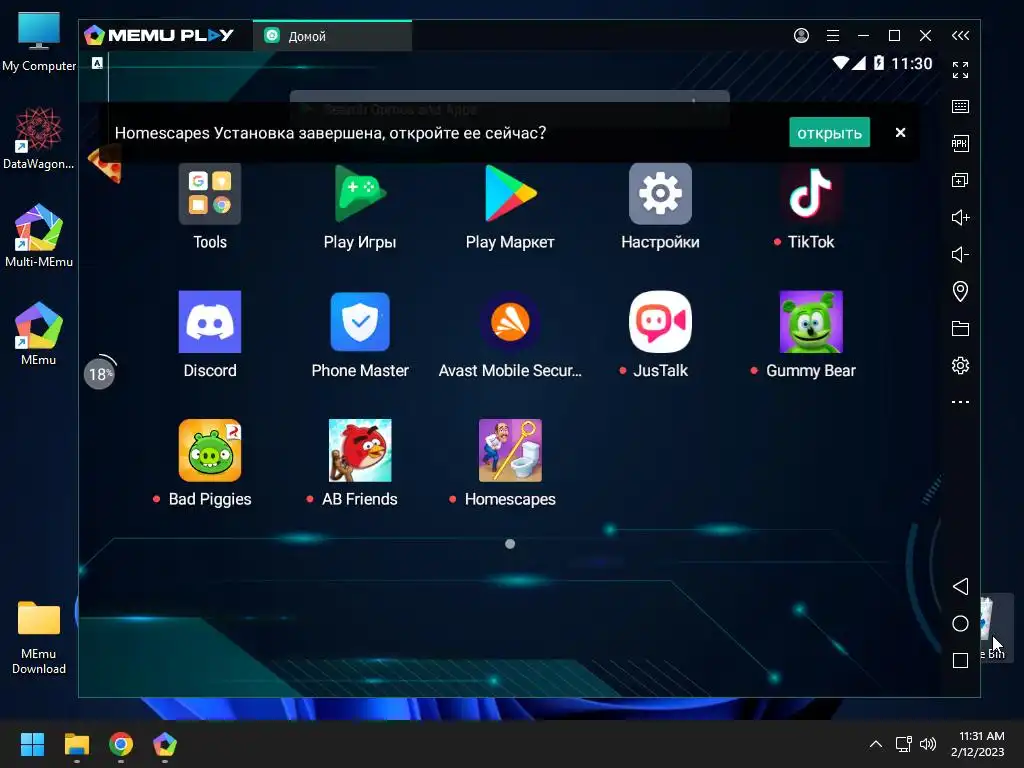Click the home screen page indicator dot

(510, 544)
